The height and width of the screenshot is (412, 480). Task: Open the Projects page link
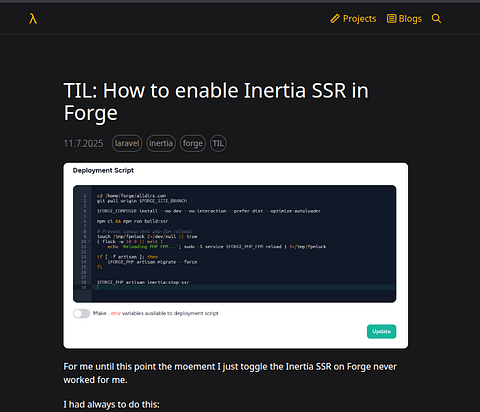tap(359, 19)
